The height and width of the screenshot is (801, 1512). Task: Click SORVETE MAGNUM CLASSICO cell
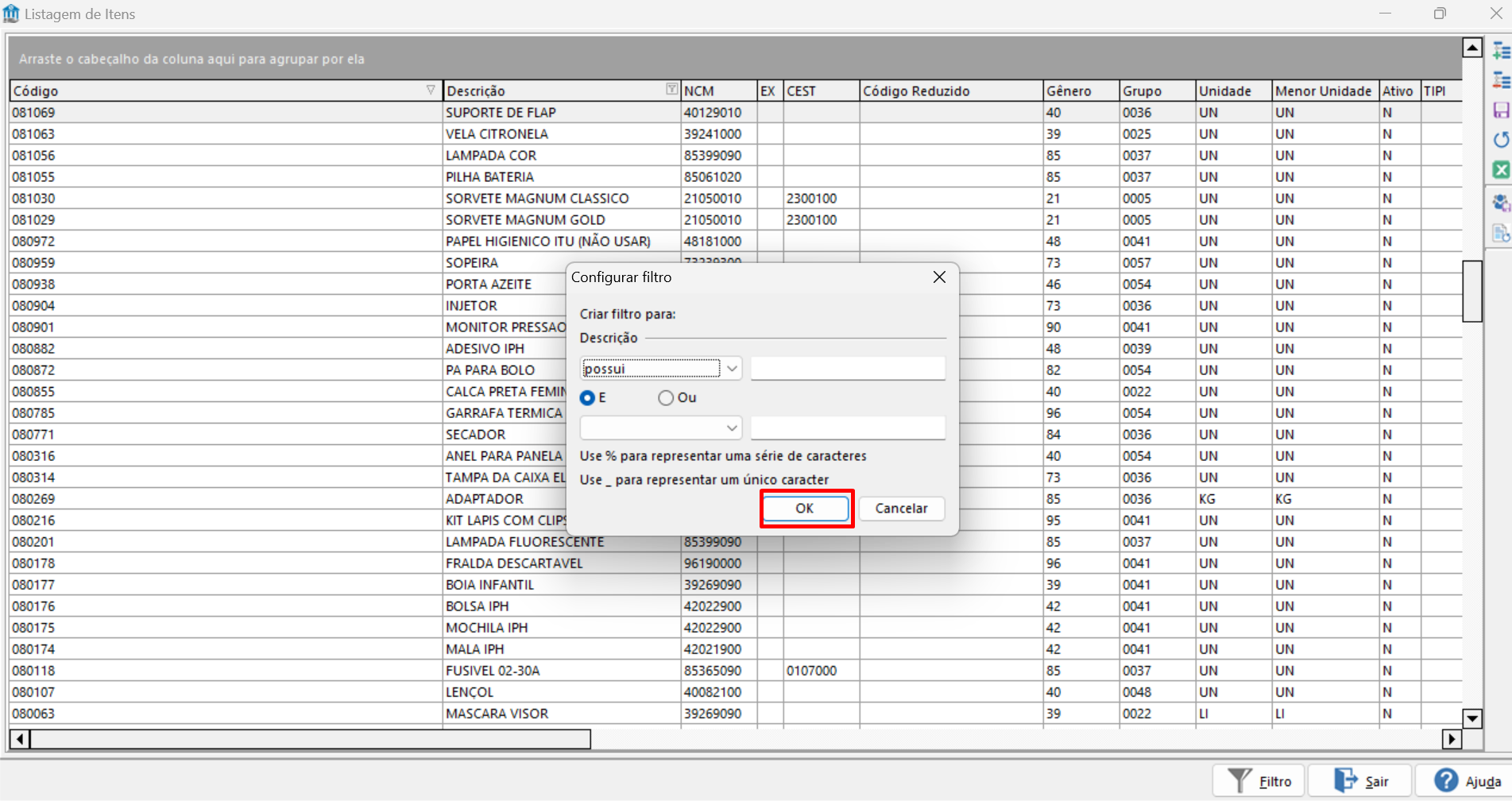click(x=561, y=198)
